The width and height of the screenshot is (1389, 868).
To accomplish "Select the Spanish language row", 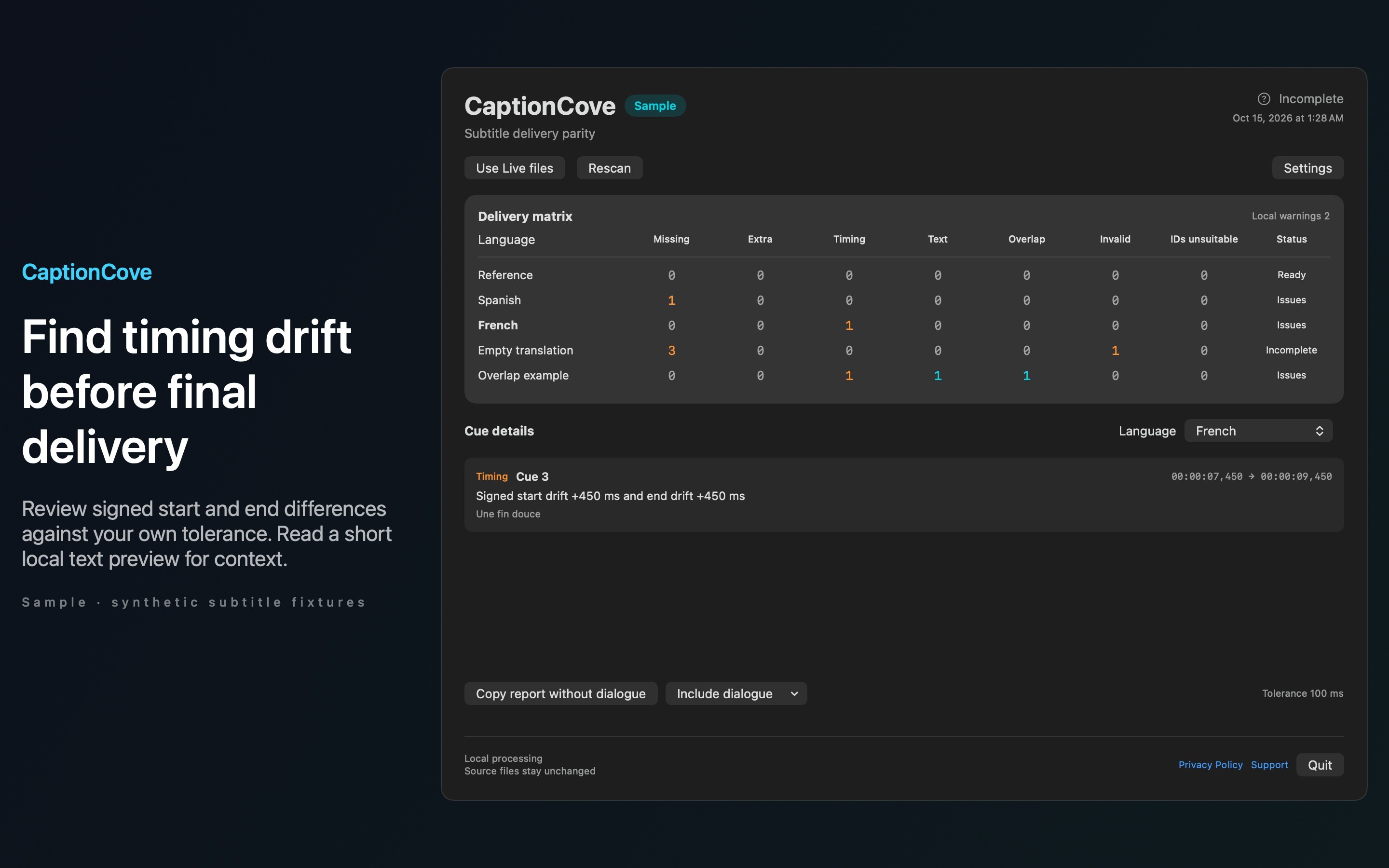I will click(x=903, y=300).
